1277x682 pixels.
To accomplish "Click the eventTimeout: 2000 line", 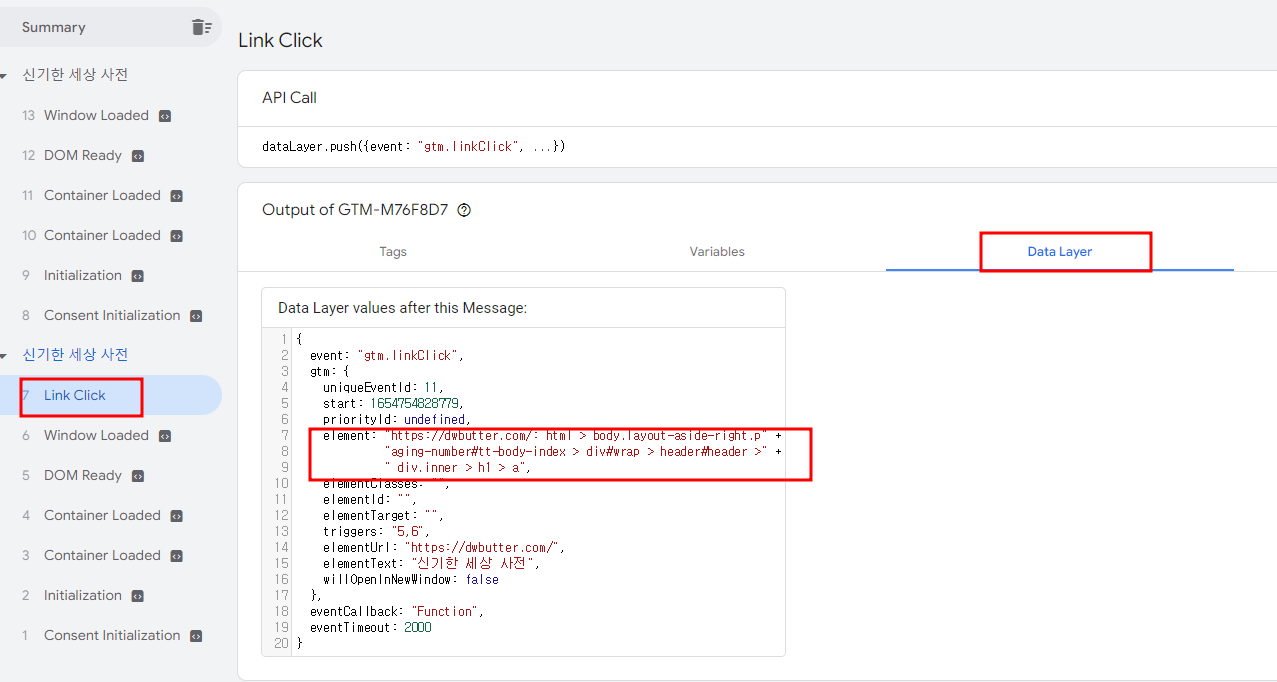I will (x=372, y=627).
